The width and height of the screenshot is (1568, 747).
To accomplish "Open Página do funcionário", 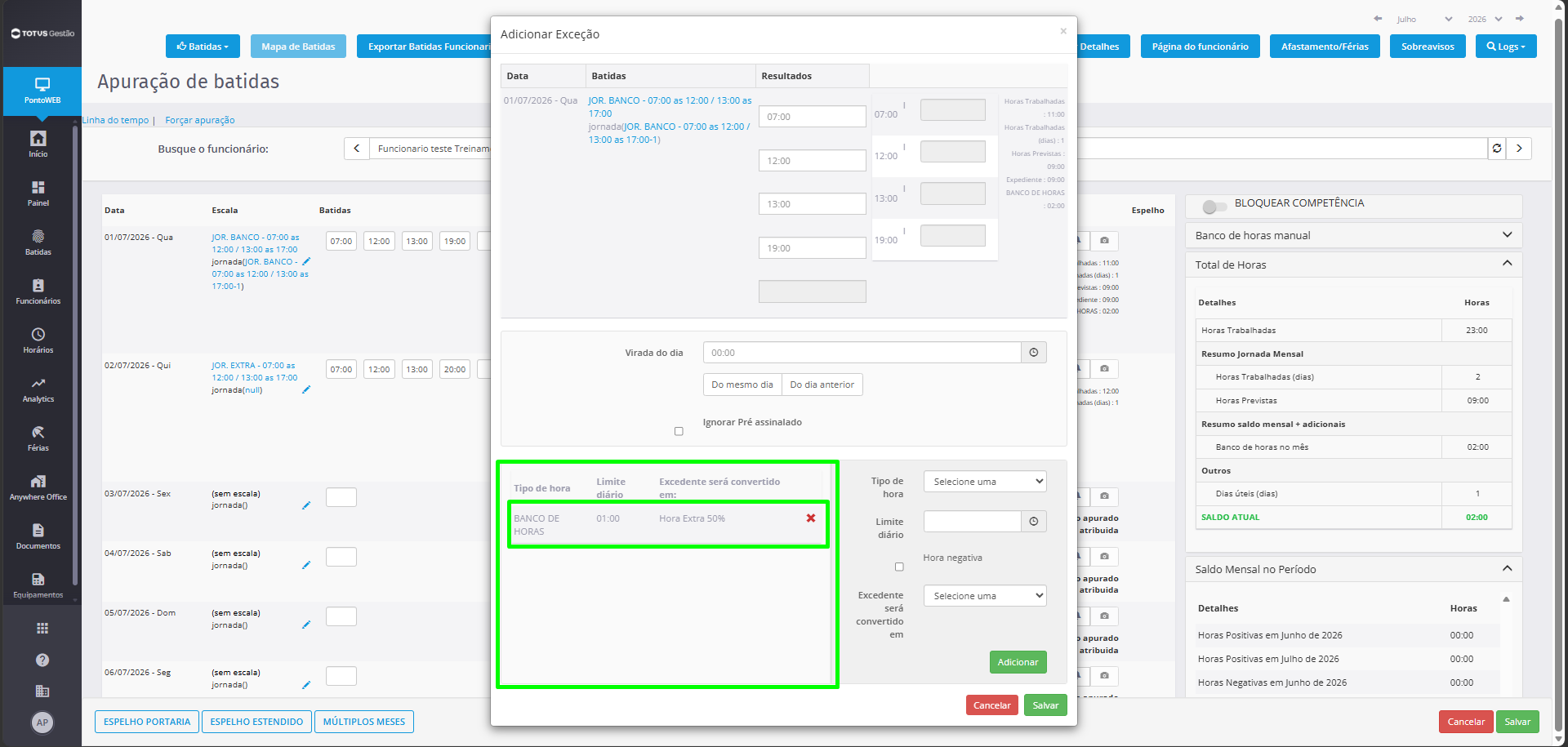I will 1200,47.
